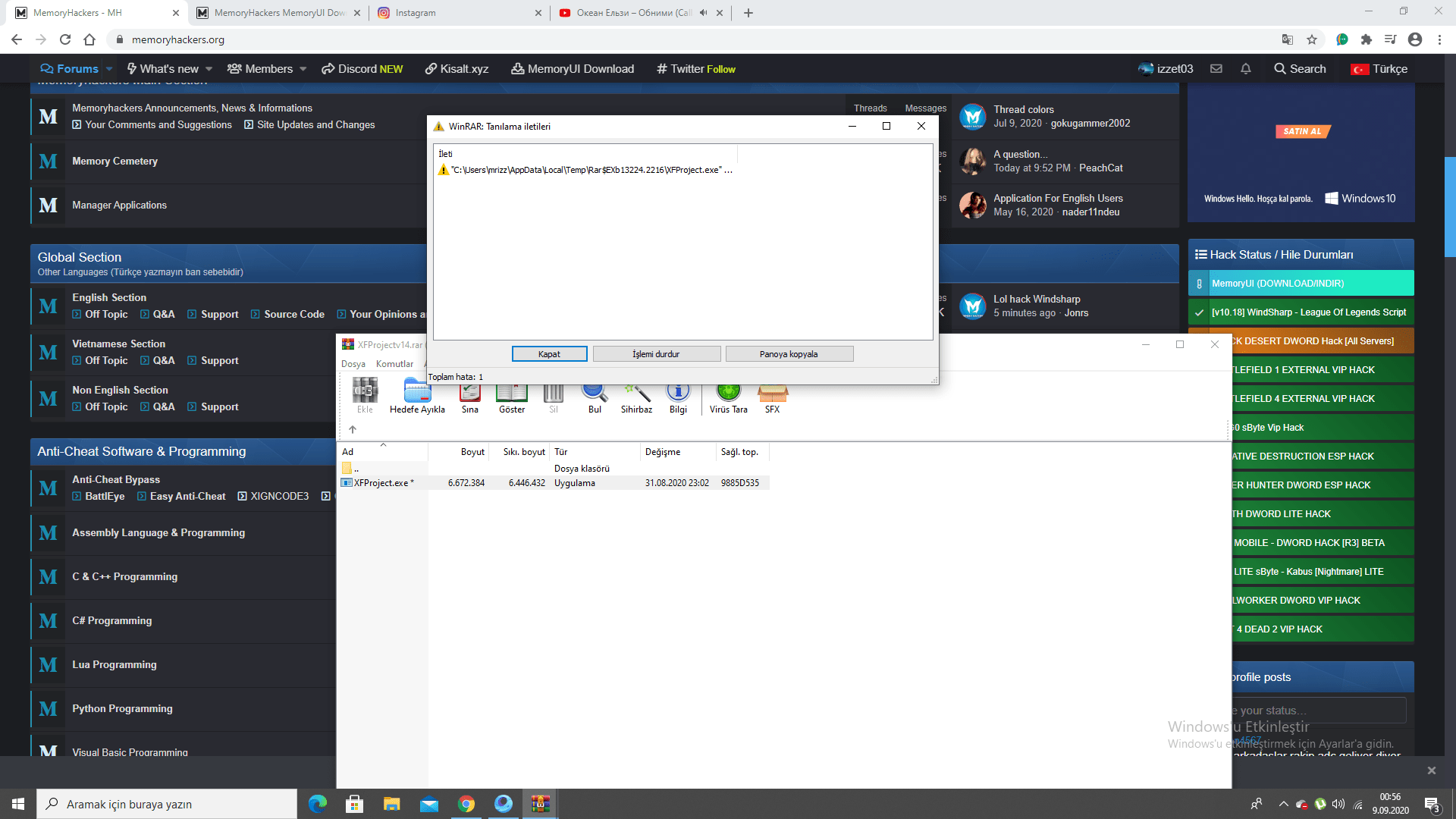Switch to MemoryHackers MemoryUI Download tab

tap(278, 13)
